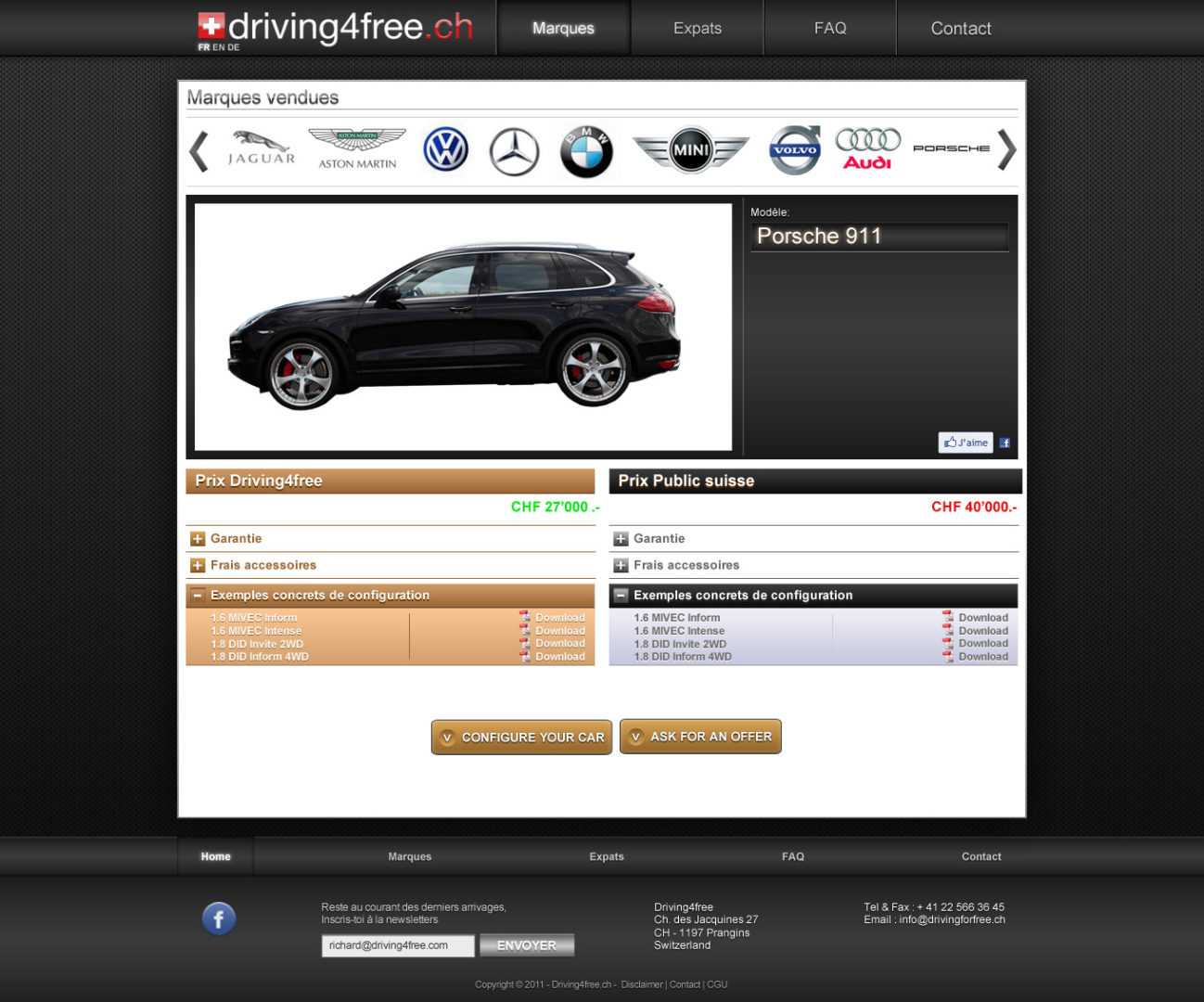Open the Marques top navigation tab

pyautogui.click(x=564, y=28)
